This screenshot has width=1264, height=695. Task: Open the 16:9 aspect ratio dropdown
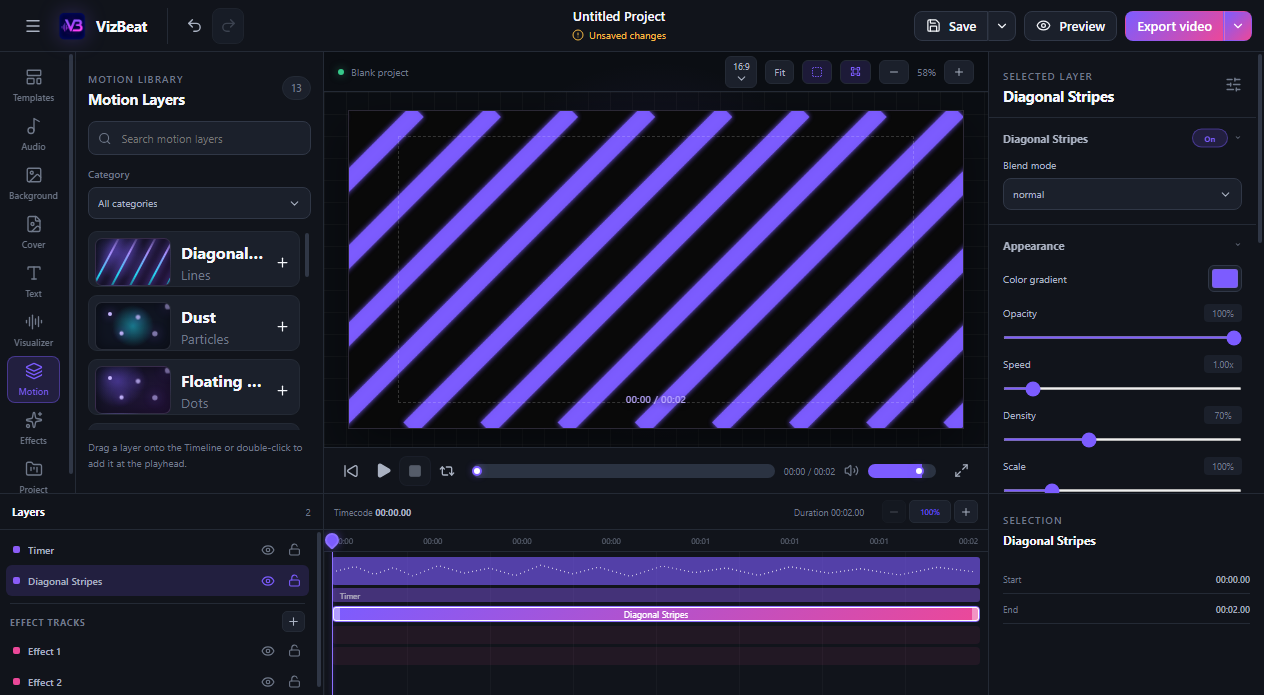tap(741, 72)
